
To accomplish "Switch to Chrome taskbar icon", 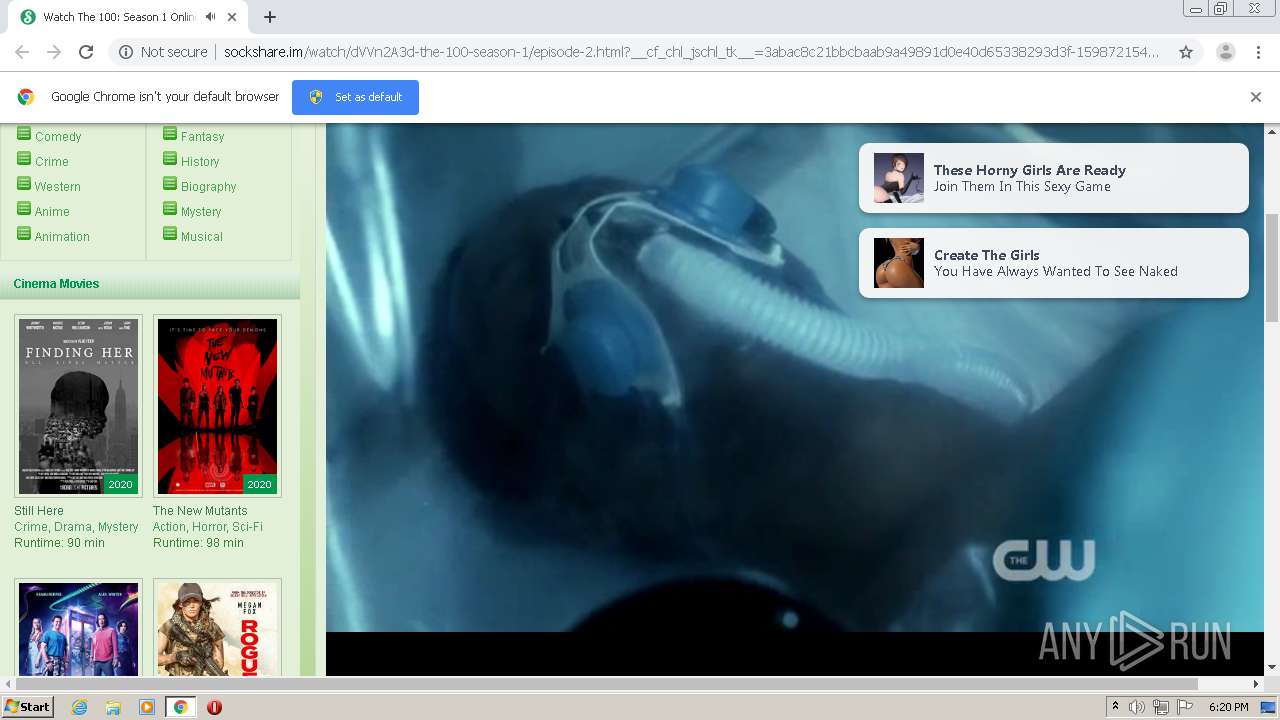I will tap(180, 707).
